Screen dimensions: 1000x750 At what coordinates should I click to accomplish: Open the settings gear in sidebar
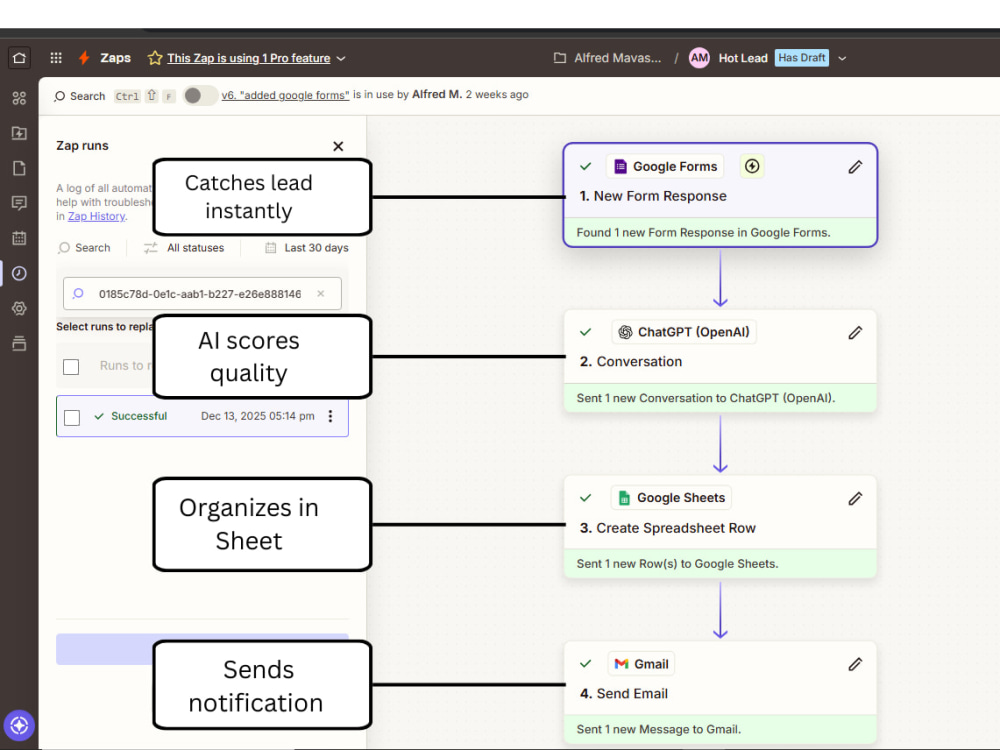[x=19, y=309]
